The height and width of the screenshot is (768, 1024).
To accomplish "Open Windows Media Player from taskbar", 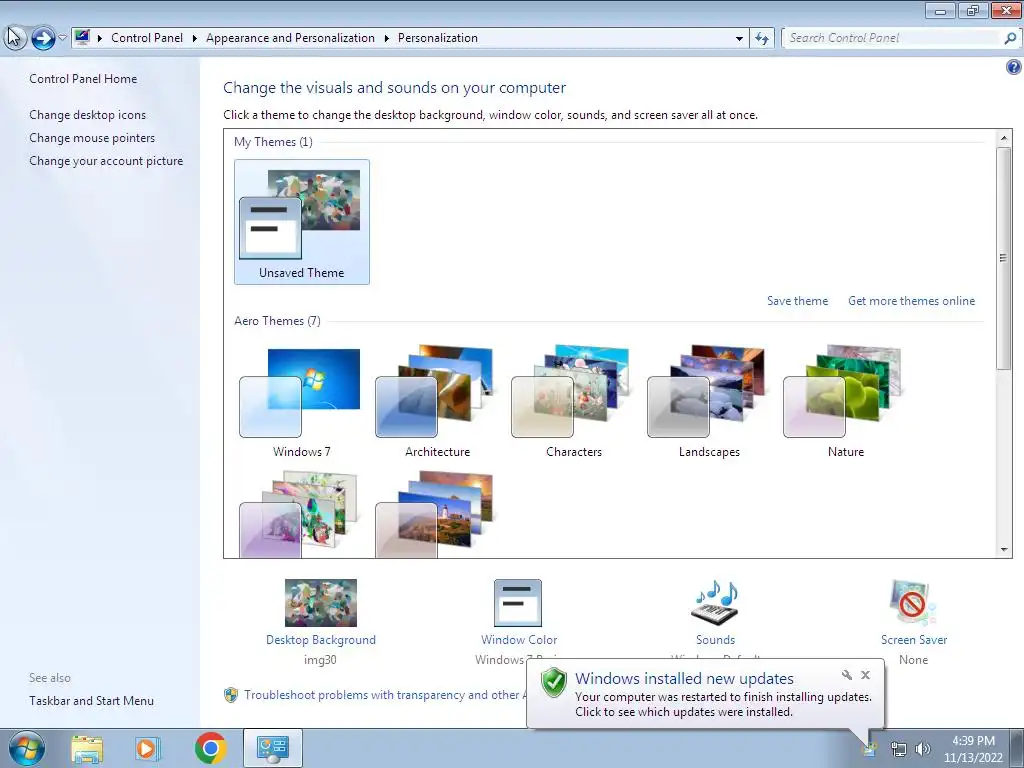I will [147, 749].
